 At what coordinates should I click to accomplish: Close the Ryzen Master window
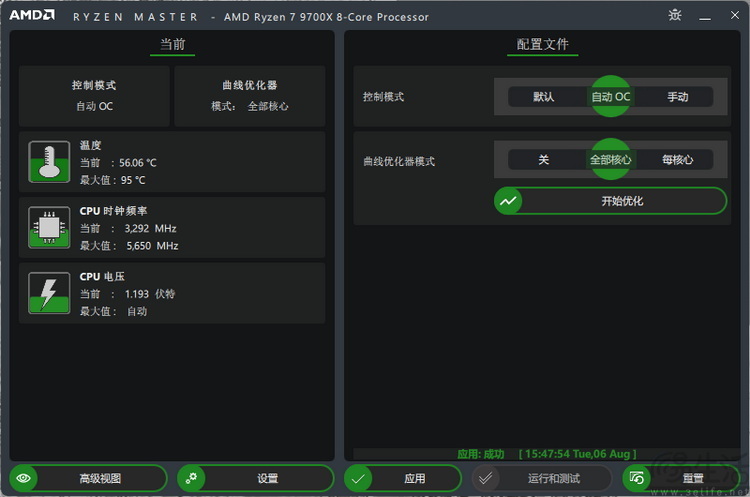coord(735,15)
